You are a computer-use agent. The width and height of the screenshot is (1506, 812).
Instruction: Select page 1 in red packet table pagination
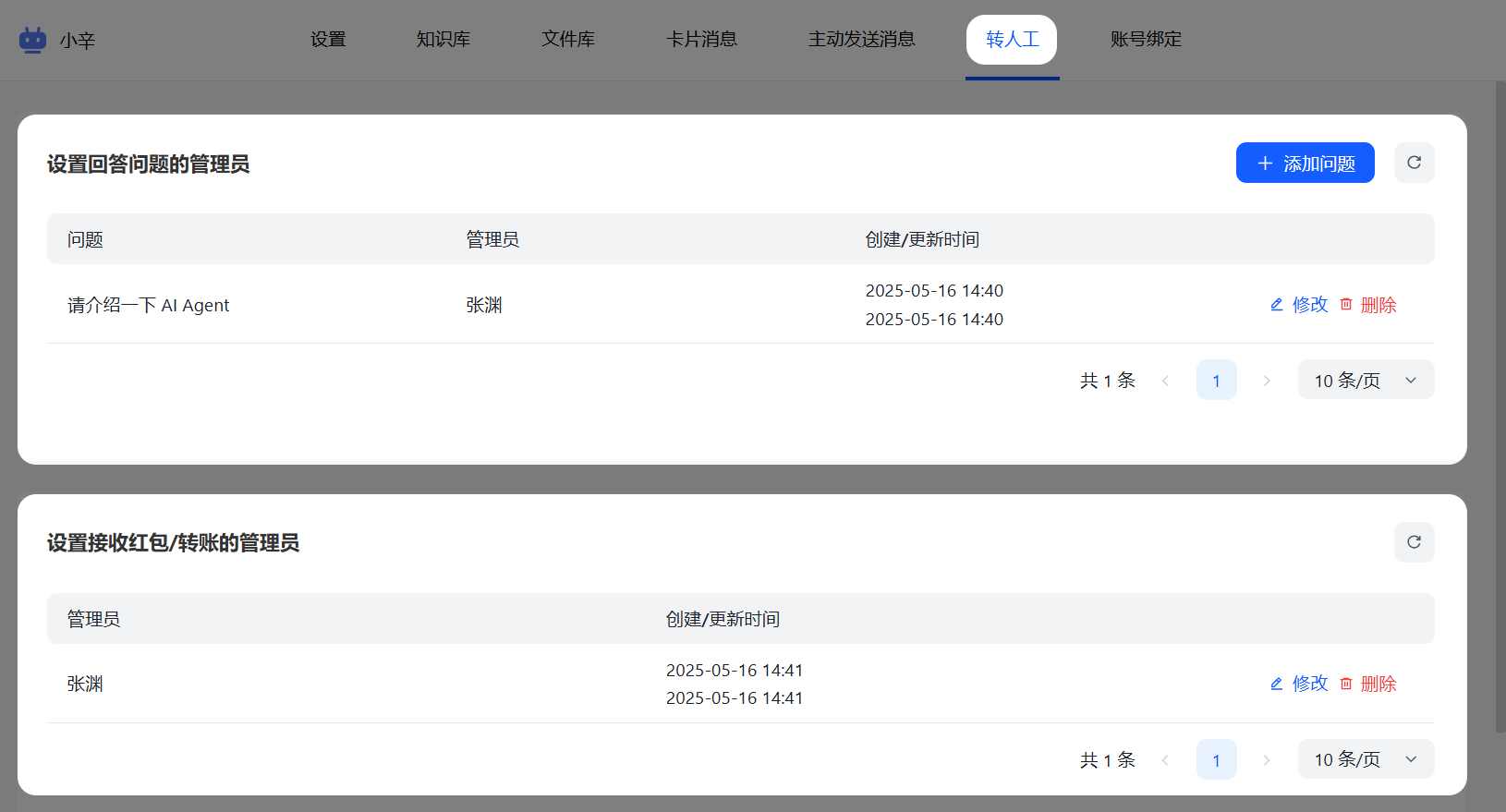point(1216,760)
